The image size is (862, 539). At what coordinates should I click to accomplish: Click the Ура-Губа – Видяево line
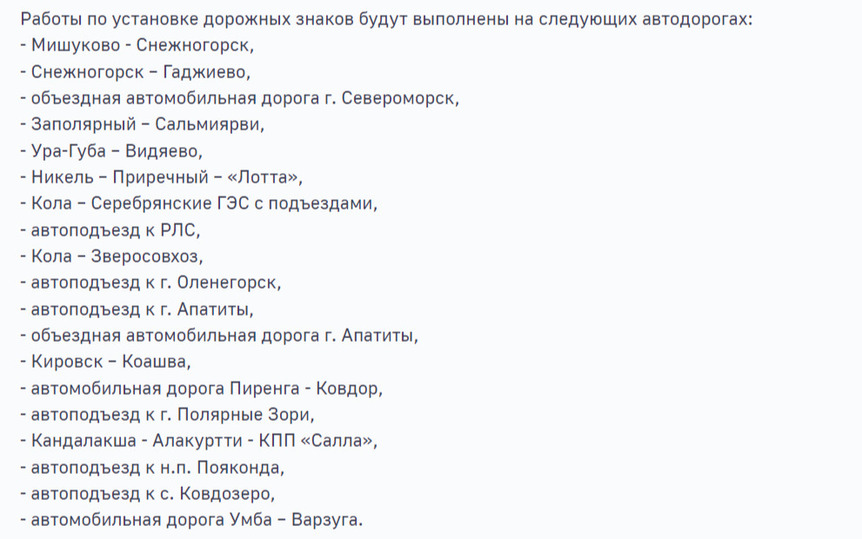112,151
